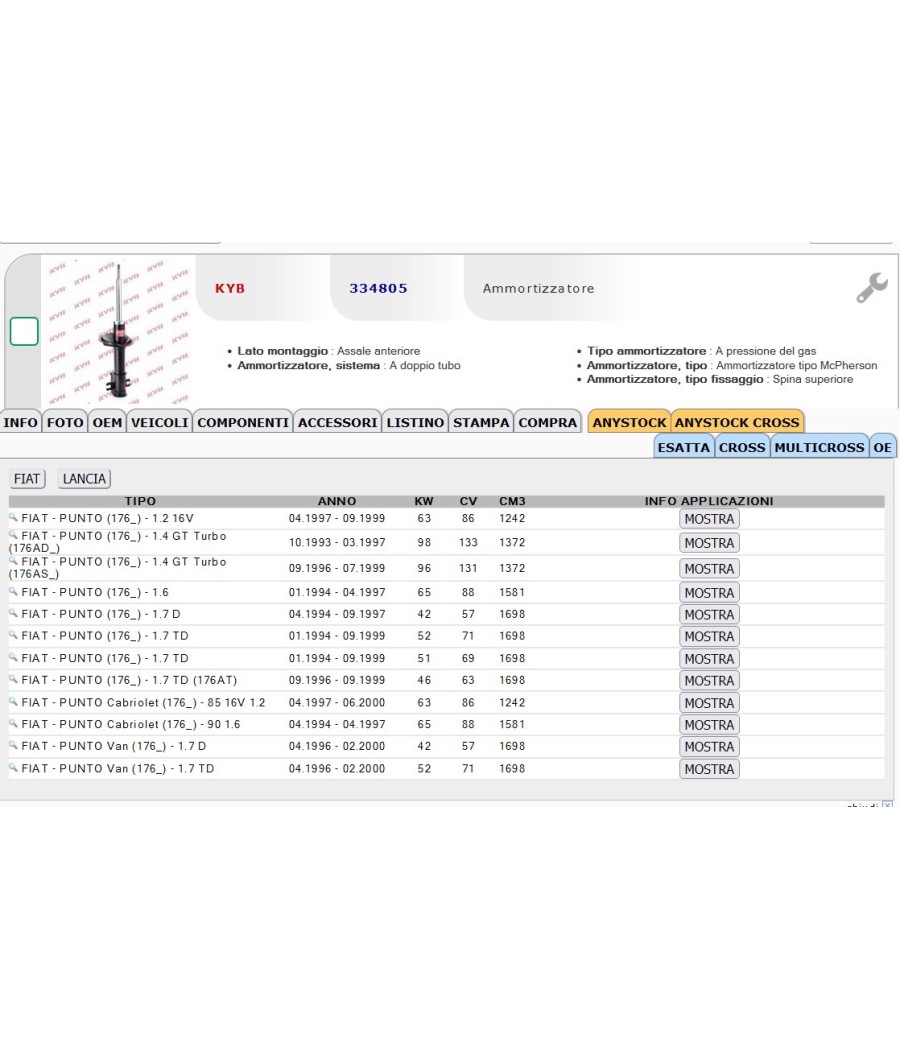Image resolution: width=900 pixels, height=1050 pixels.
Task: Click date range 10.1993 - 03.1997
Action: tap(337, 542)
